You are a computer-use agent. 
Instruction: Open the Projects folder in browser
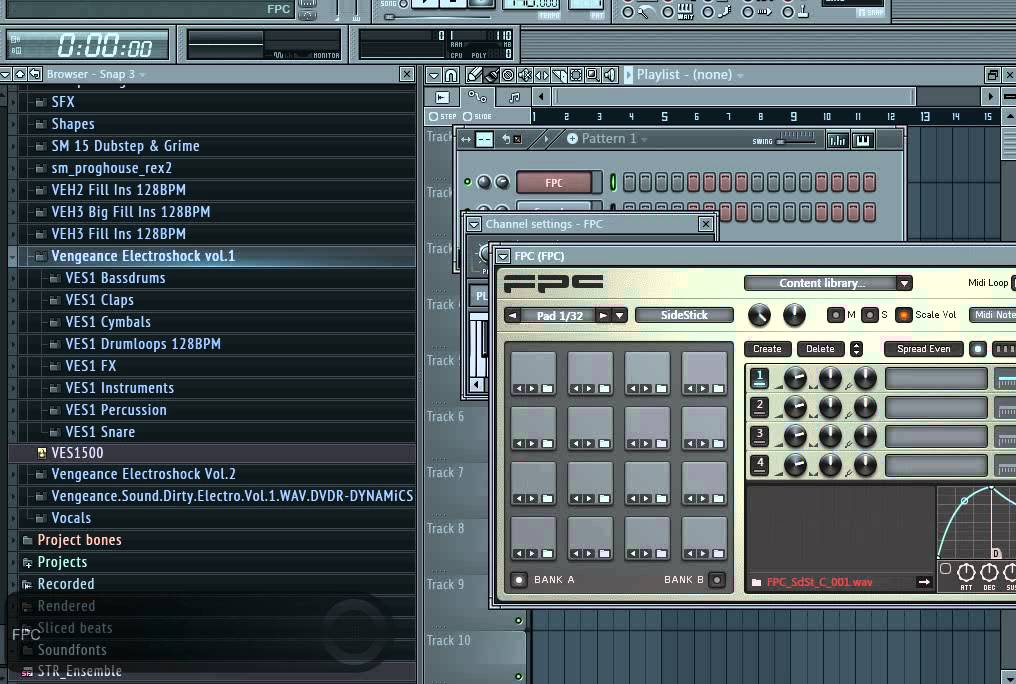(62, 562)
